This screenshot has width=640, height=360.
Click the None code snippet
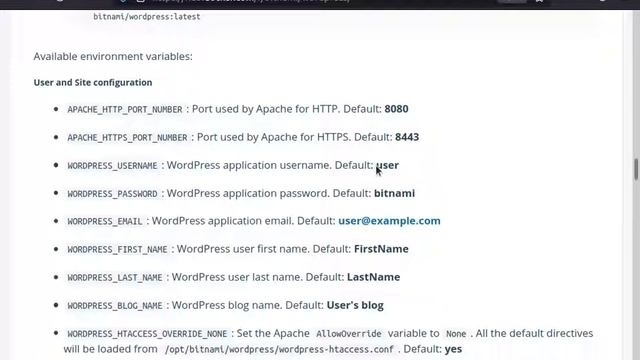456,334
